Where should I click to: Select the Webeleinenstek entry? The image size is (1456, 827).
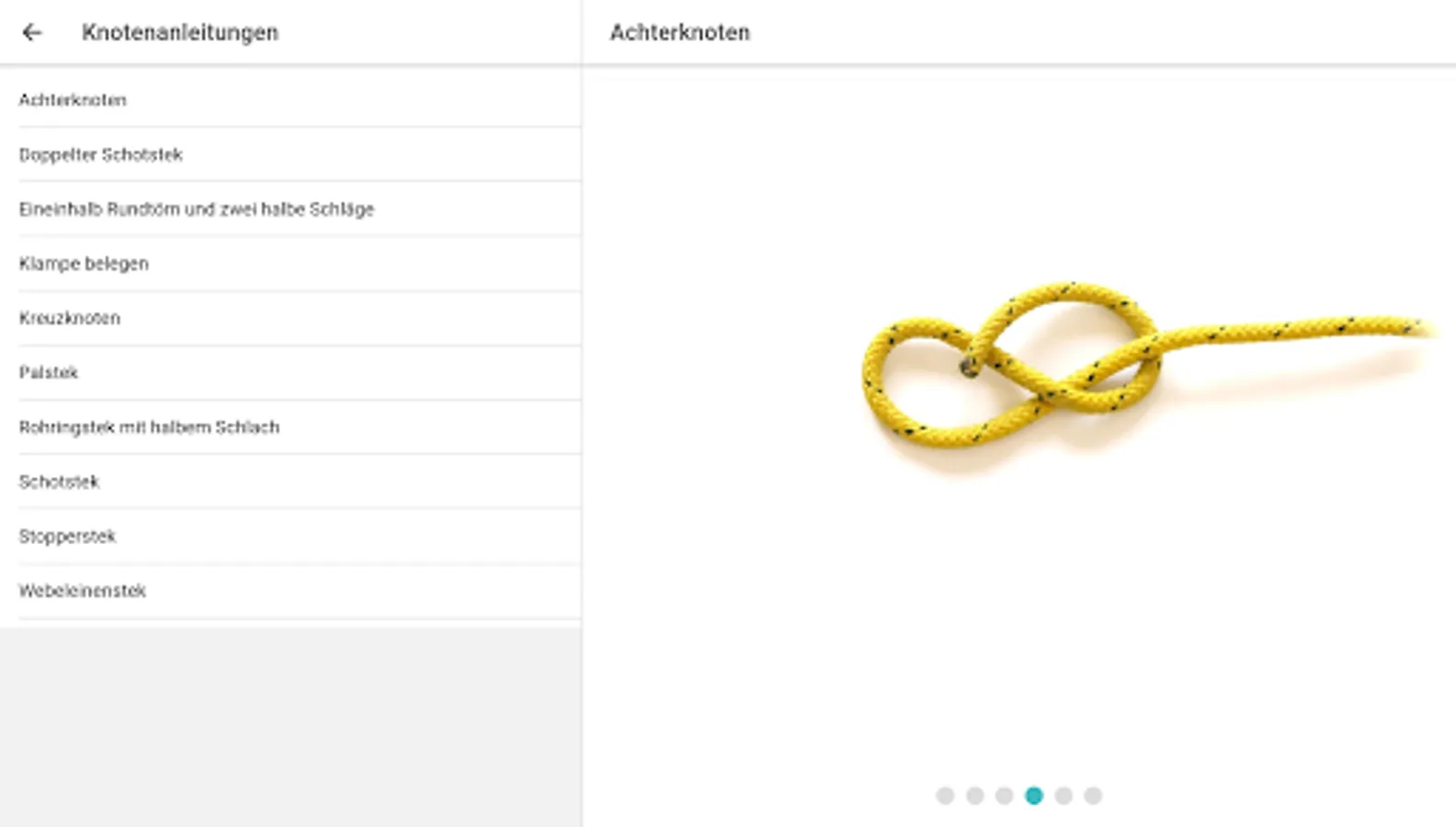[290, 591]
